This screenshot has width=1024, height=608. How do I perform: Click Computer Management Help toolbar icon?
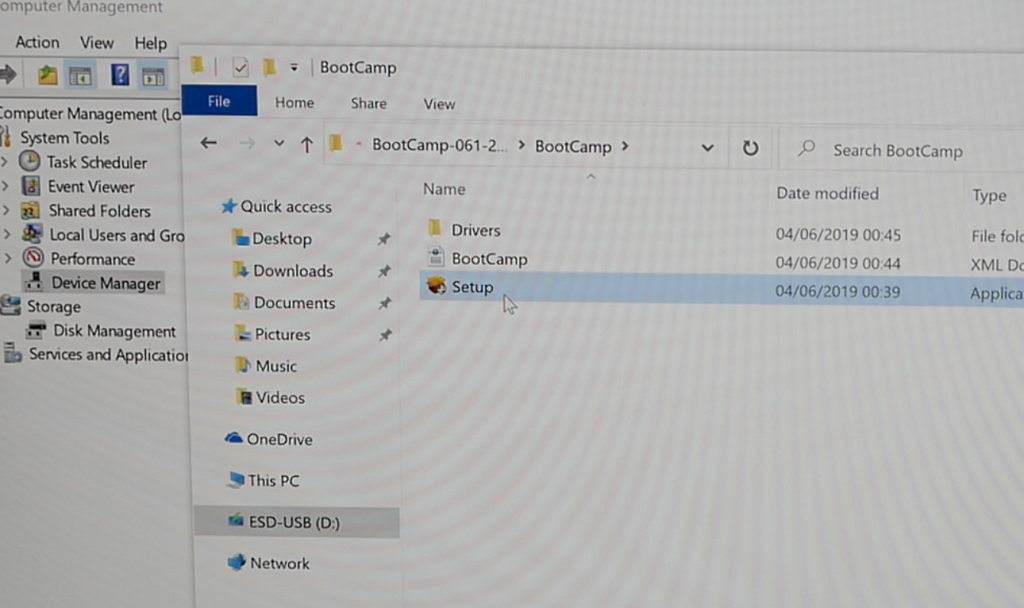click(x=120, y=75)
